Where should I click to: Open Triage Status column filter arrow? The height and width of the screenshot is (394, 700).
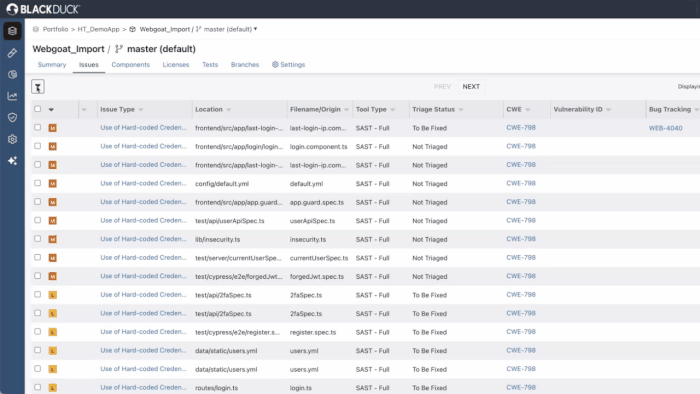pyautogui.click(x=461, y=109)
